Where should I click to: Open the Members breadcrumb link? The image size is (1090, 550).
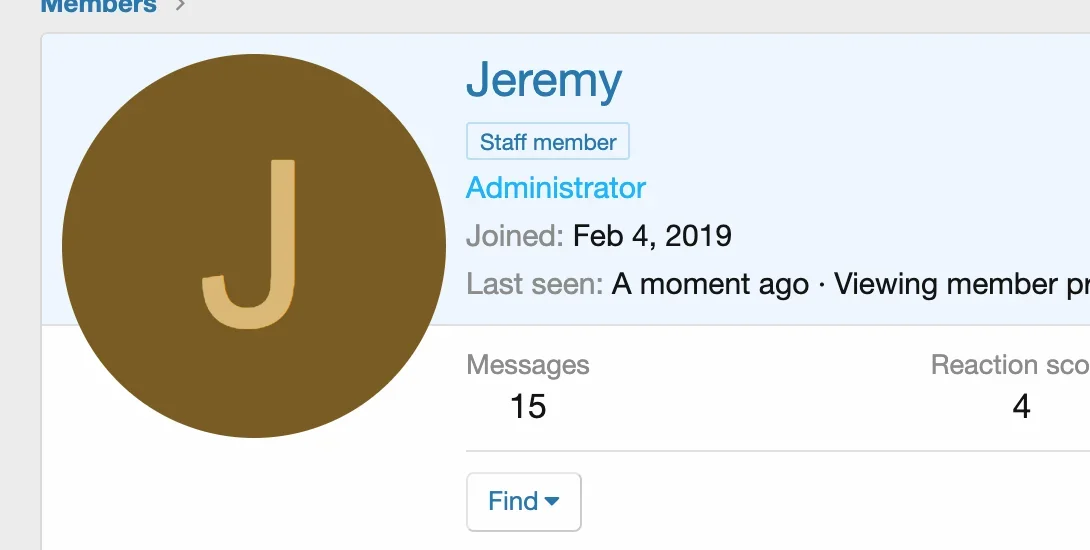pos(98,6)
